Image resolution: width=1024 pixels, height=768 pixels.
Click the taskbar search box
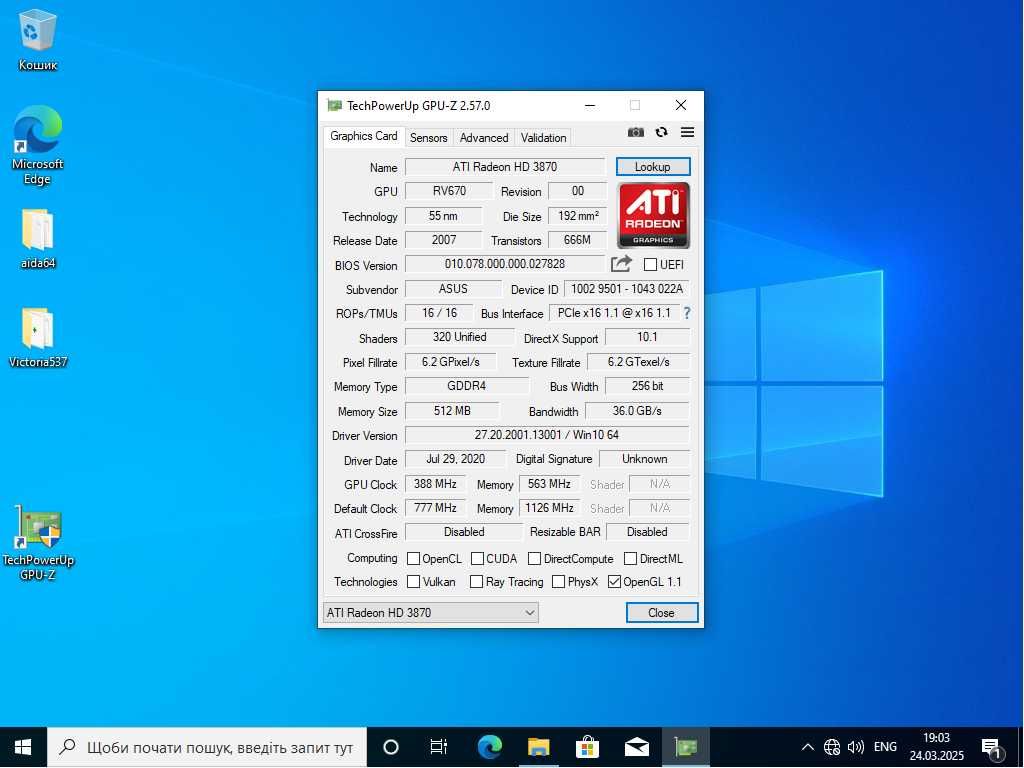pyautogui.click(x=207, y=747)
